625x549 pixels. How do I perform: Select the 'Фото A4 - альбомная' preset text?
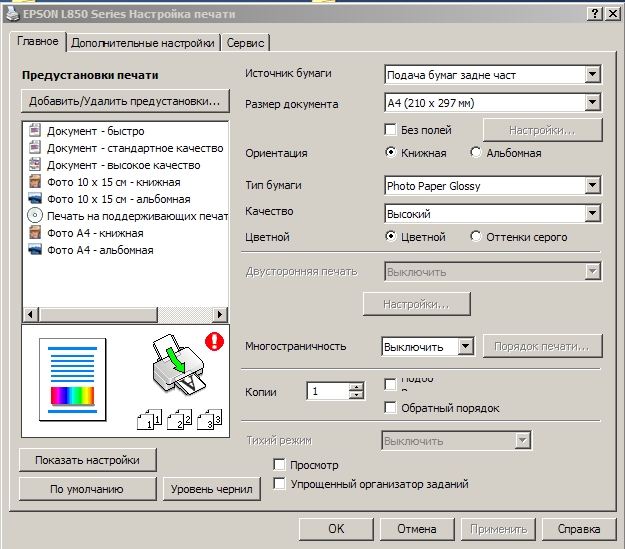point(100,250)
